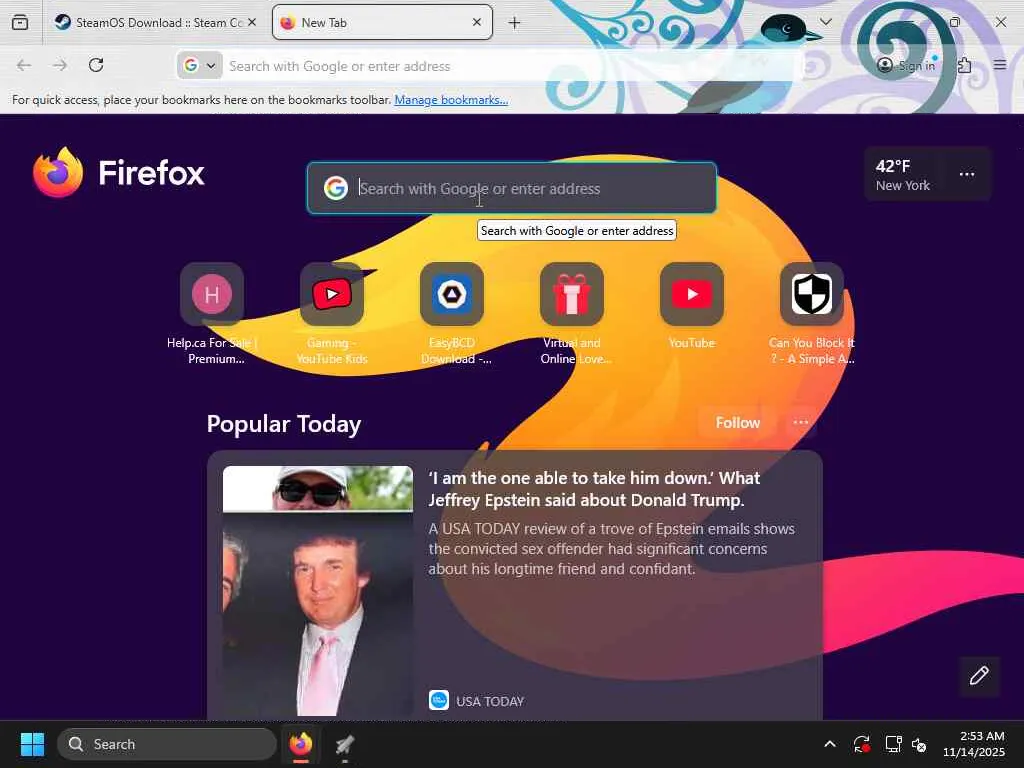Click the display network tray icon

pyautogui.click(x=893, y=744)
